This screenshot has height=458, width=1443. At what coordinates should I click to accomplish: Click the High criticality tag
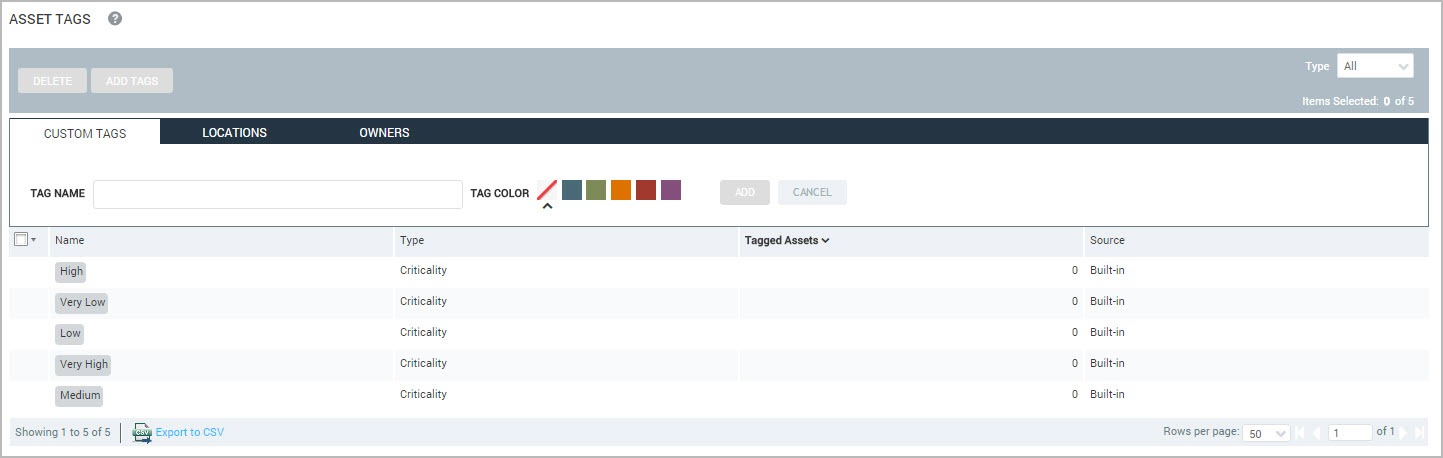71,271
